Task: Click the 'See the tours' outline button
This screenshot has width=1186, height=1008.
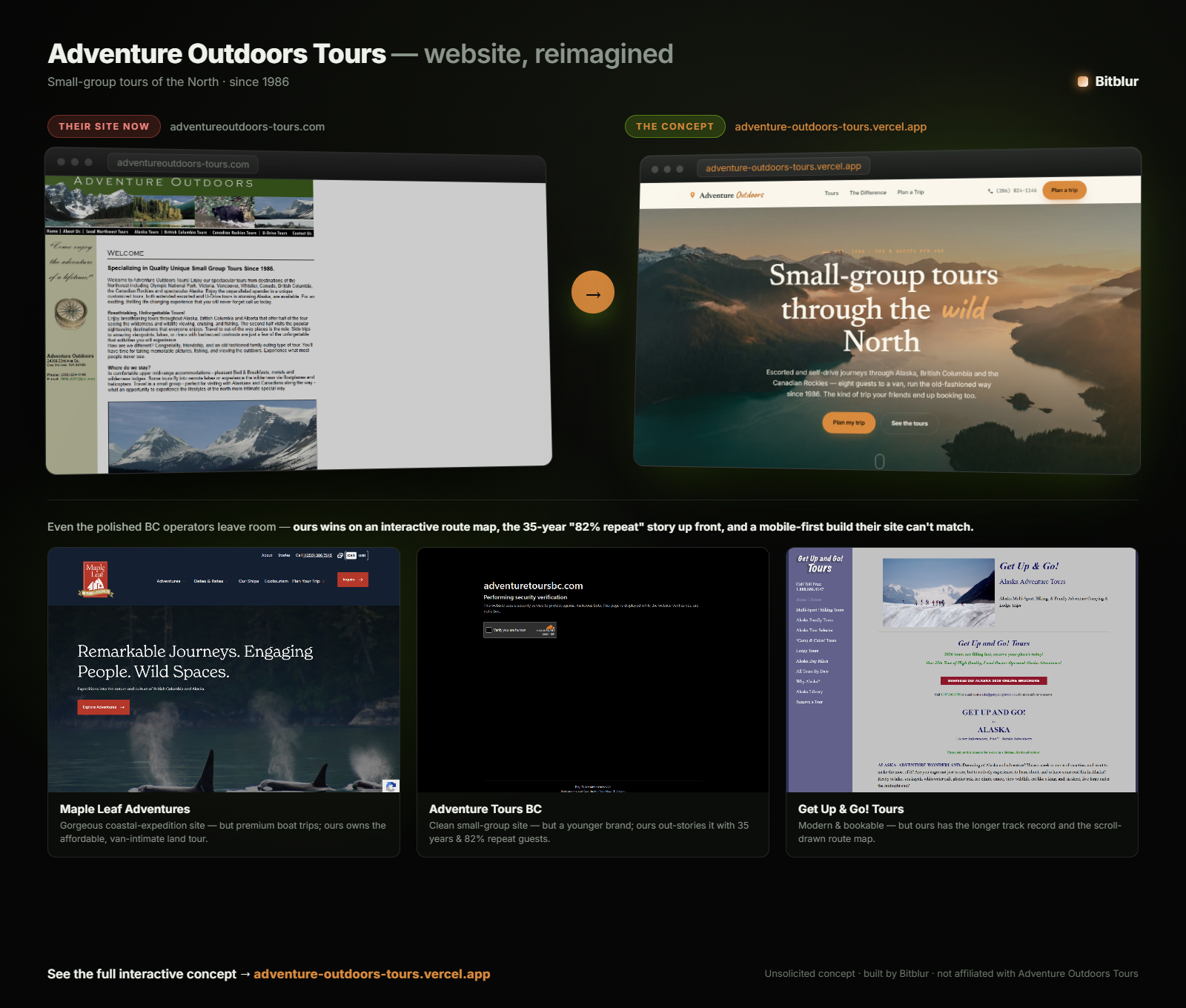Action: click(909, 423)
